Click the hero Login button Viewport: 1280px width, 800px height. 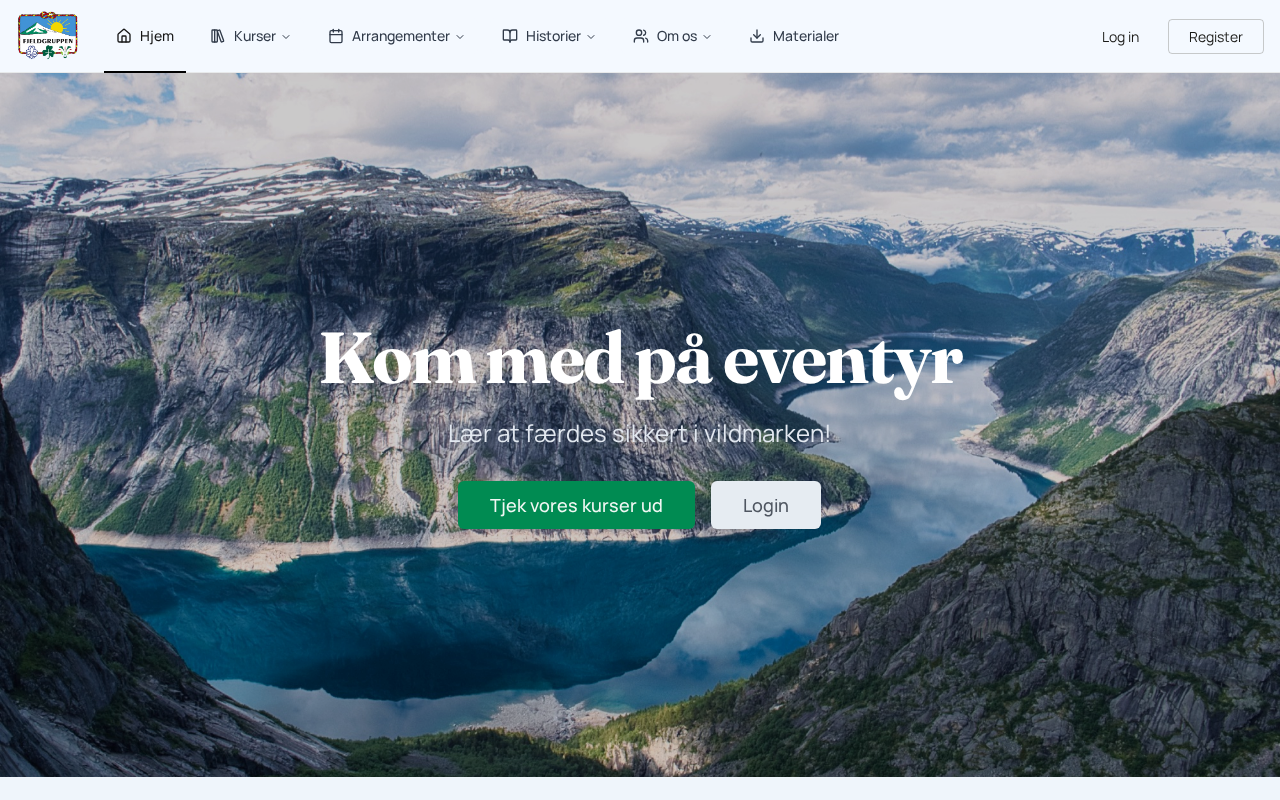(766, 505)
